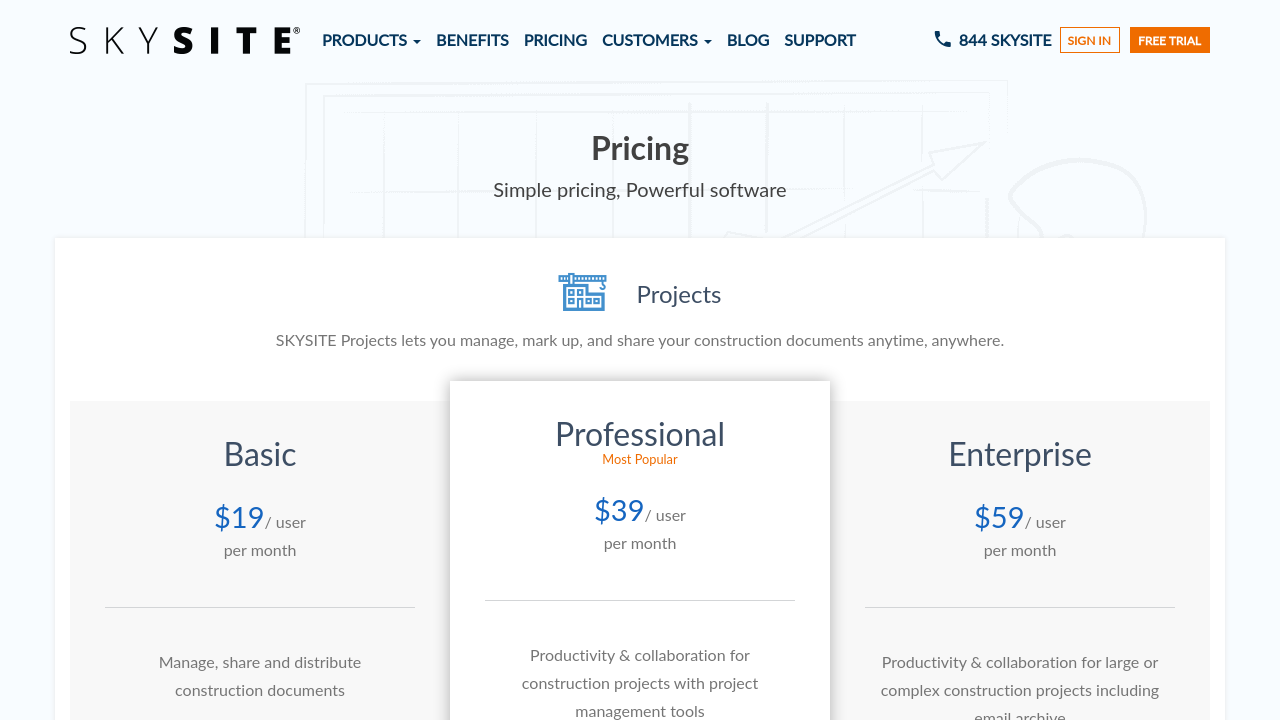Click Professional plan 'Productivity & collaboration' description

pyautogui.click(x=640, y=683)
